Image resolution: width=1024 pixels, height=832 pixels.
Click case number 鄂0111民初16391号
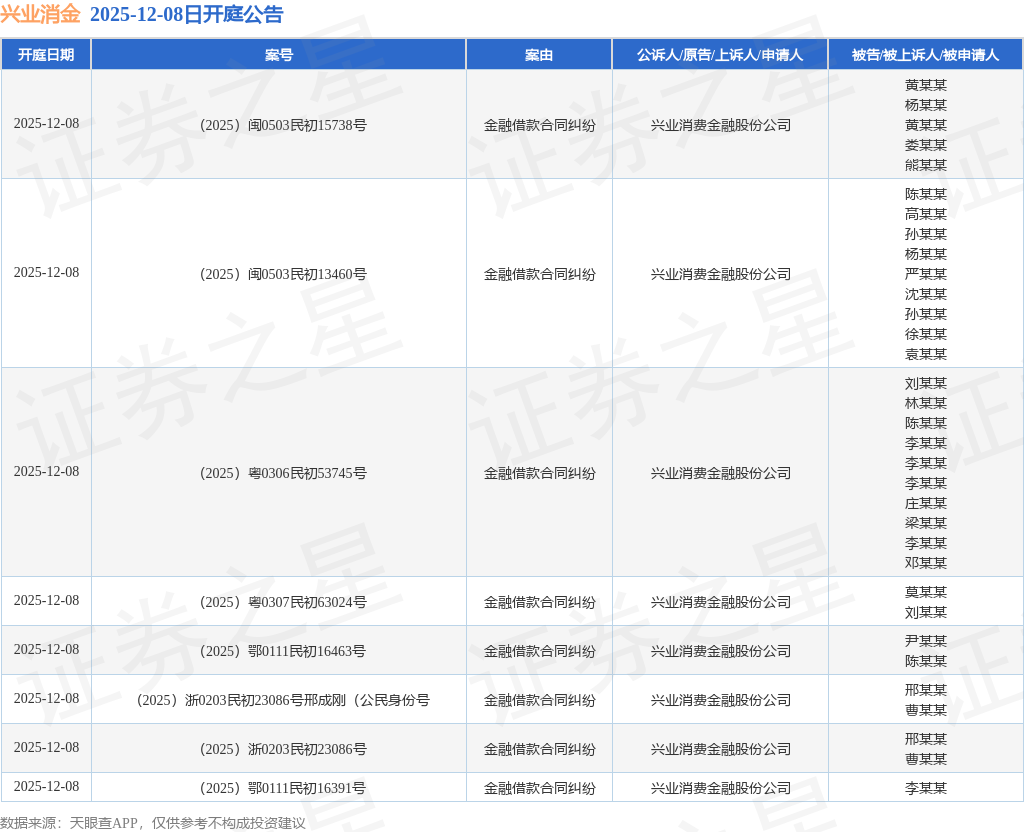[x=282, y=788]
